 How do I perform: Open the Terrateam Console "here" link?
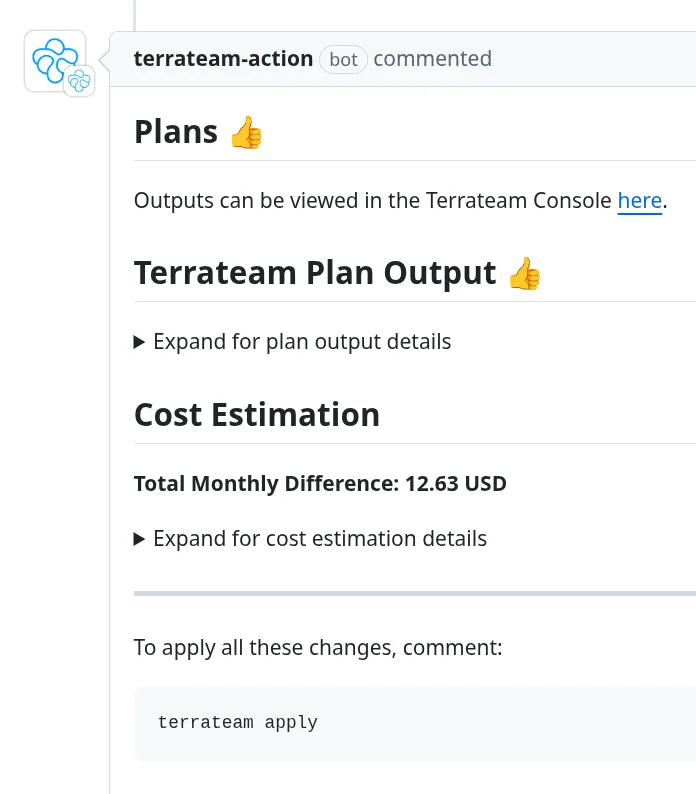(639, 200)
